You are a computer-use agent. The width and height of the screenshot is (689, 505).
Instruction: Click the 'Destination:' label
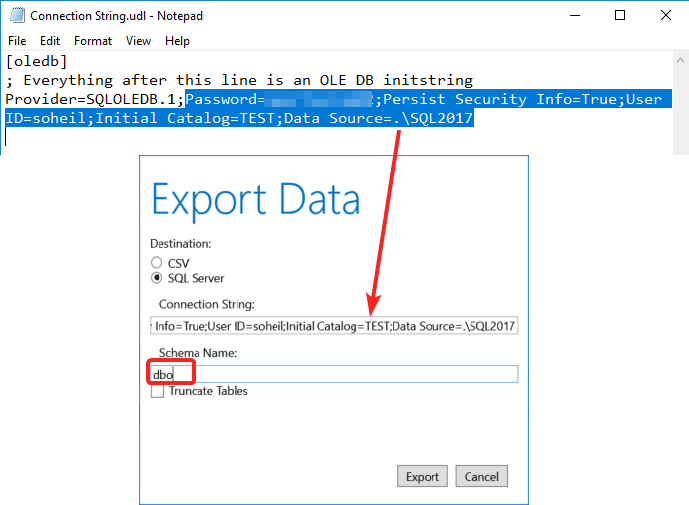point(181,243)
